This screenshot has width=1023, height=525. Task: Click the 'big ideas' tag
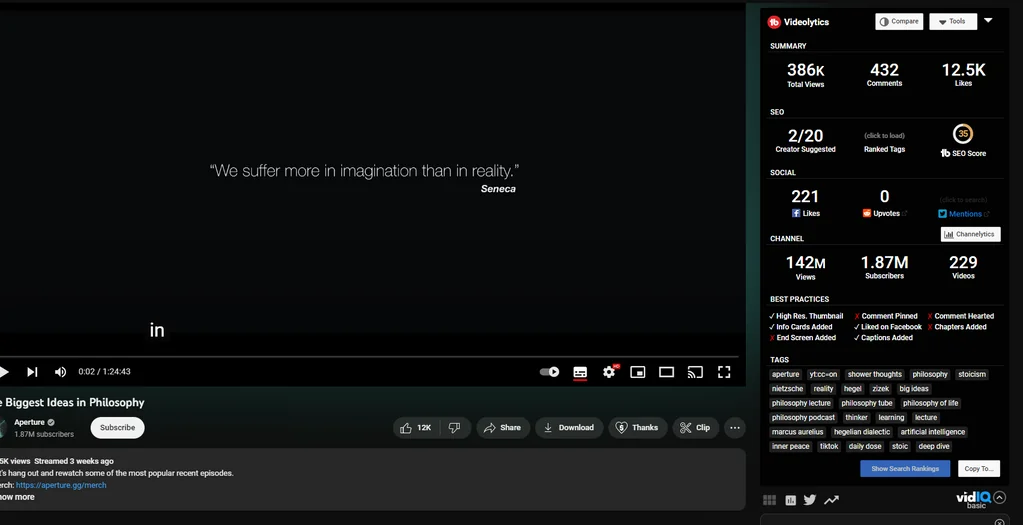point(913,389)
